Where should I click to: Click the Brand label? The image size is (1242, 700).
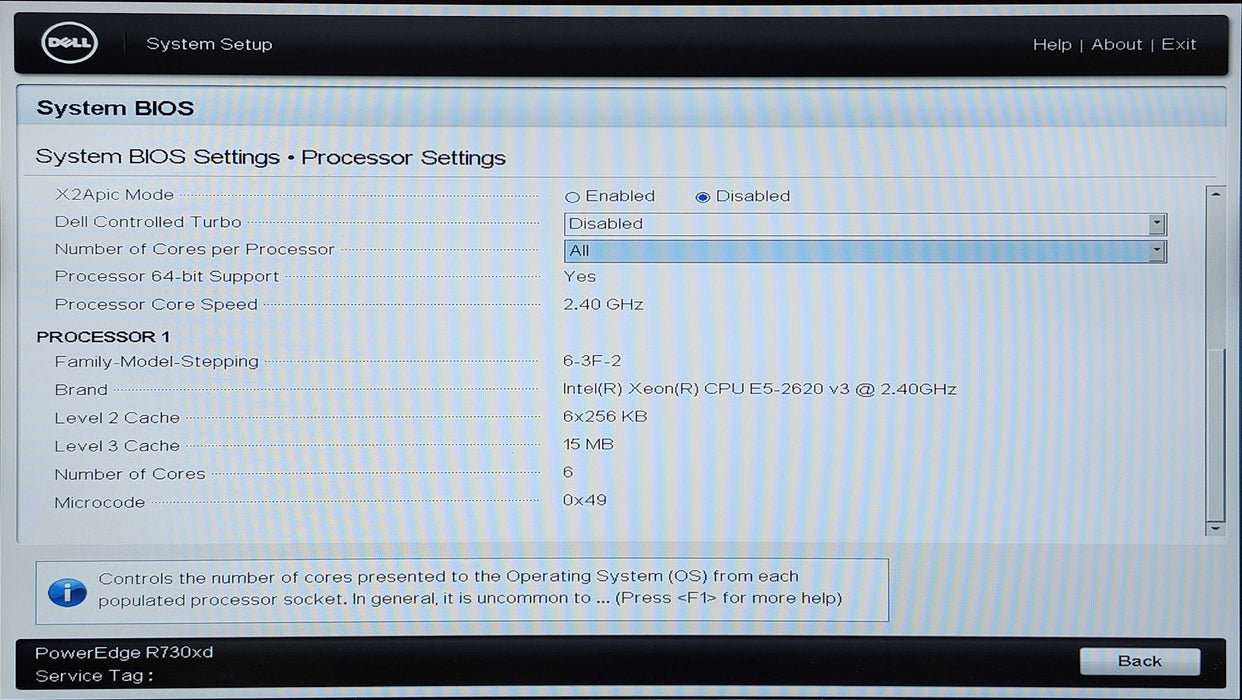tap(81, 389)
